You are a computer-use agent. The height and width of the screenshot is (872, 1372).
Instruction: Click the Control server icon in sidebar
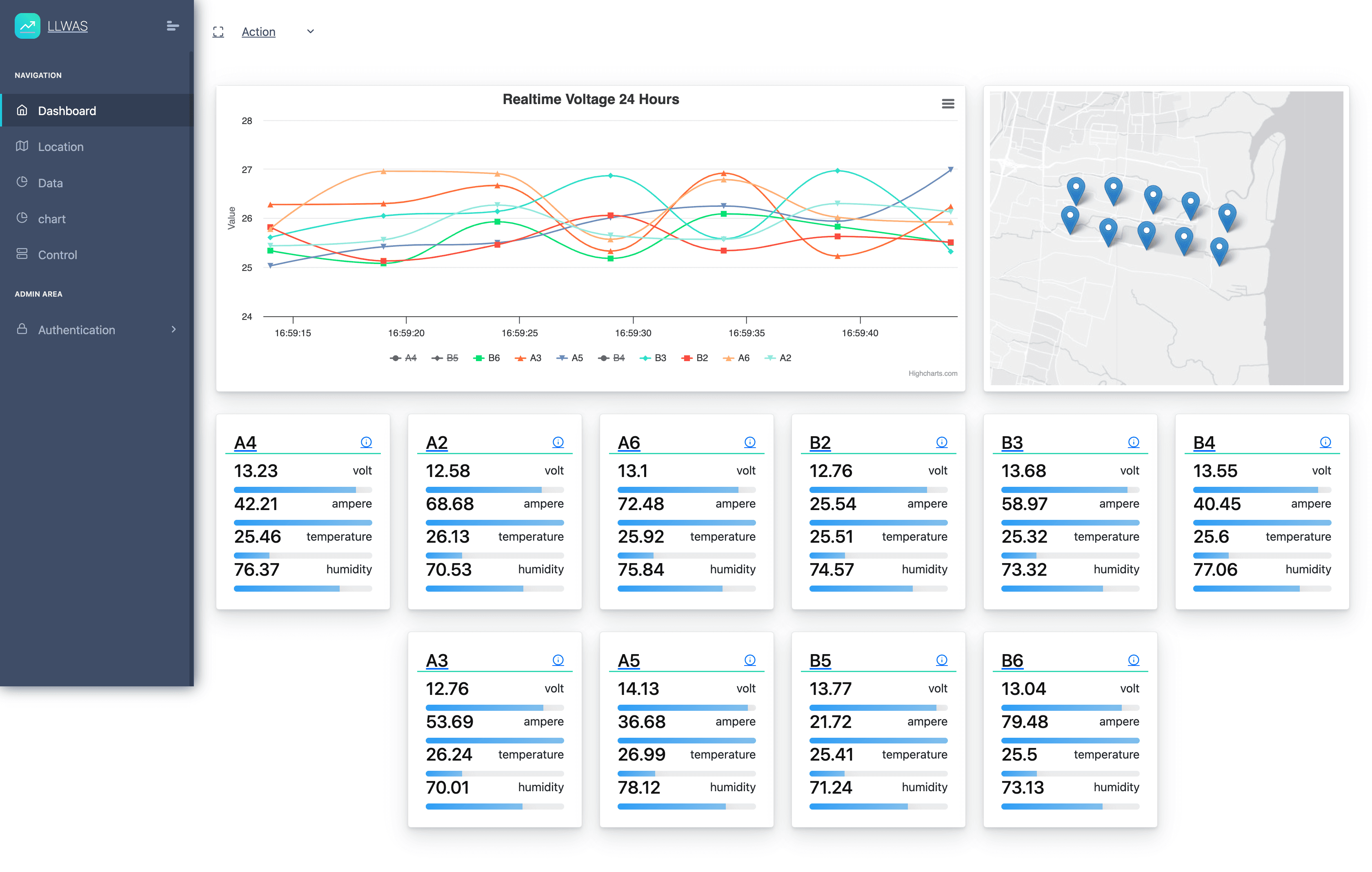[x=22, y=254]
